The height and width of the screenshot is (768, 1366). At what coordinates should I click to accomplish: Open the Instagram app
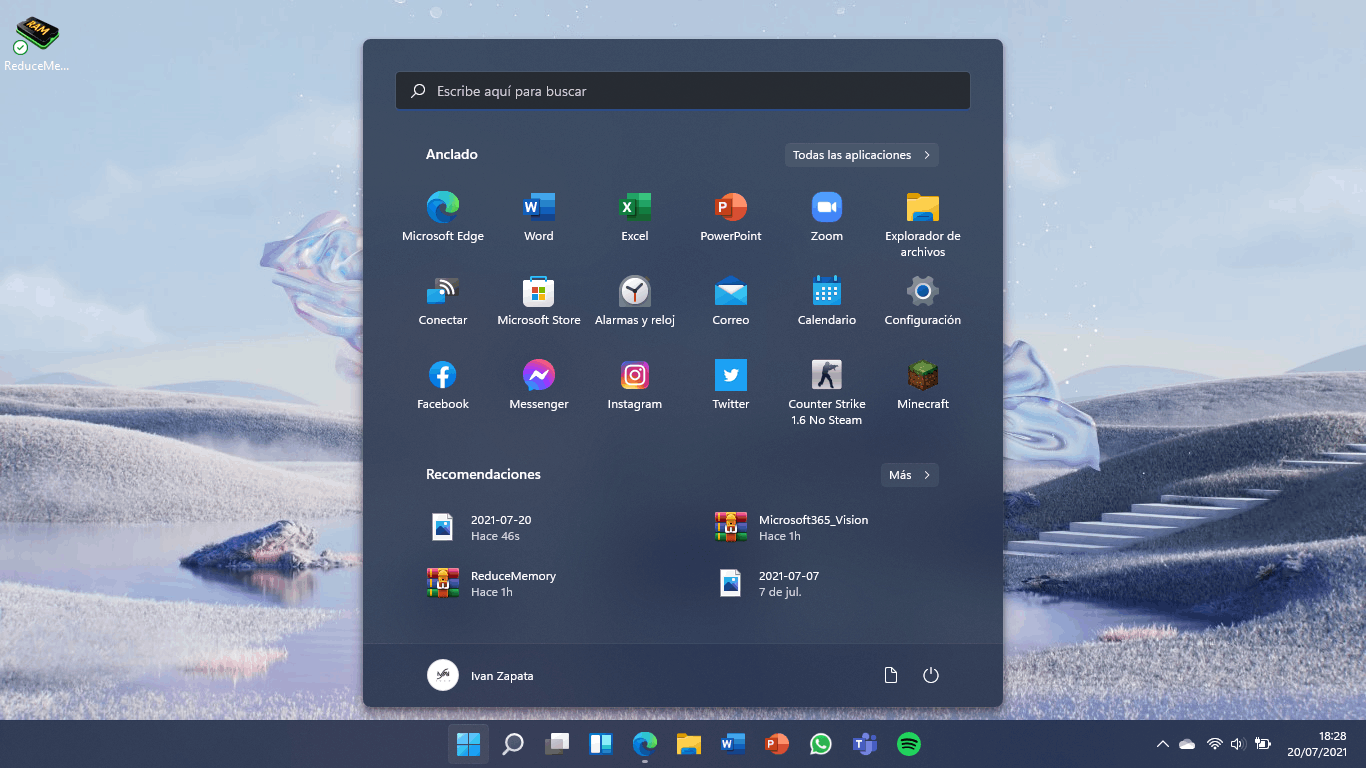click(x=635, y=385)
